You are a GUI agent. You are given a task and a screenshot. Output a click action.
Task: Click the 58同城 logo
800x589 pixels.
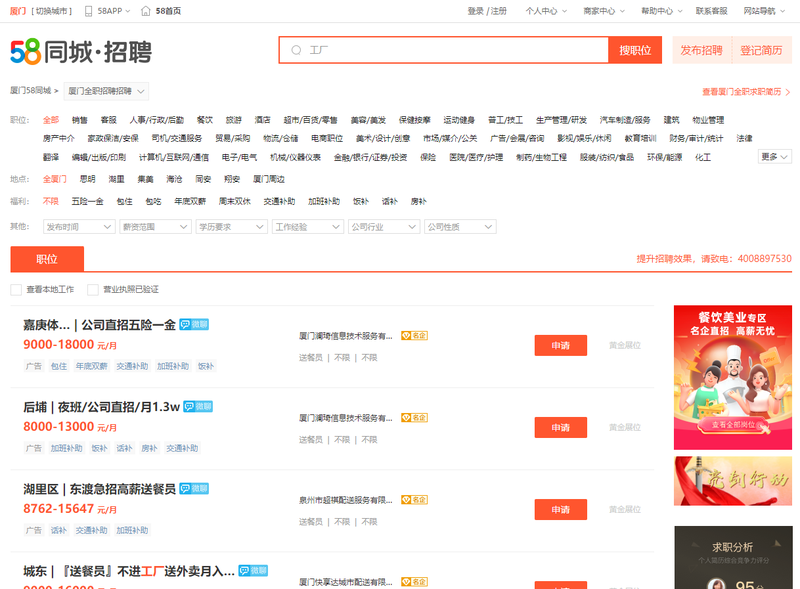tap(81, 52)
